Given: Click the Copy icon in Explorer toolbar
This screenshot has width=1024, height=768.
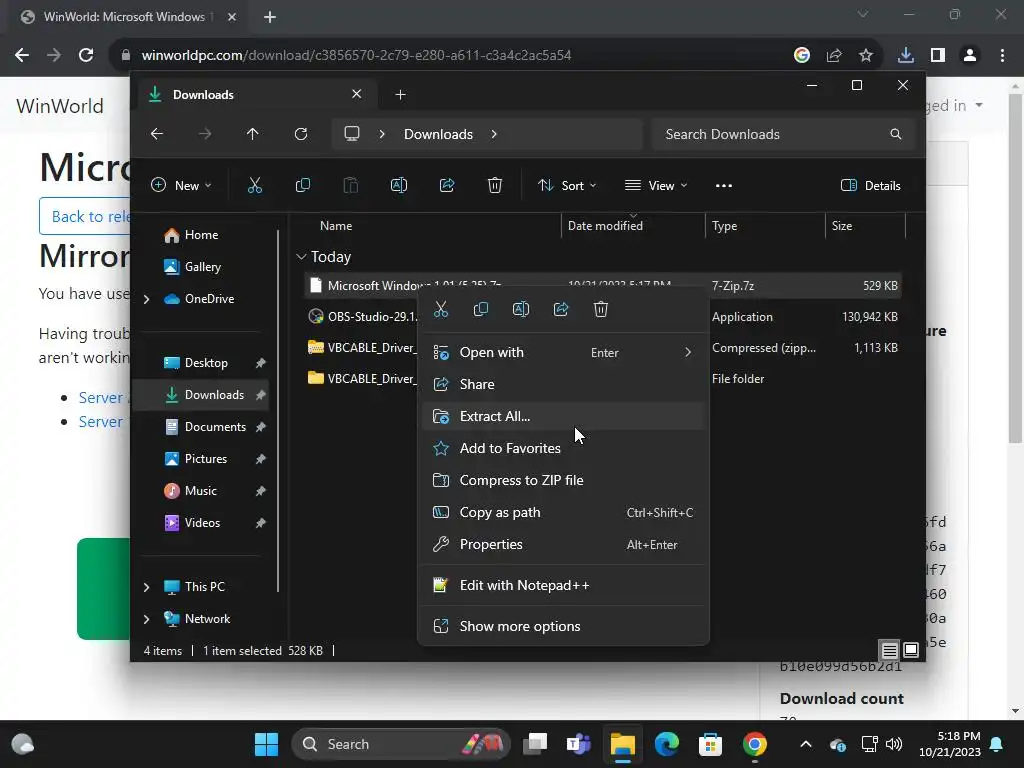Looking at the screenshot, I should pos(302,185).
